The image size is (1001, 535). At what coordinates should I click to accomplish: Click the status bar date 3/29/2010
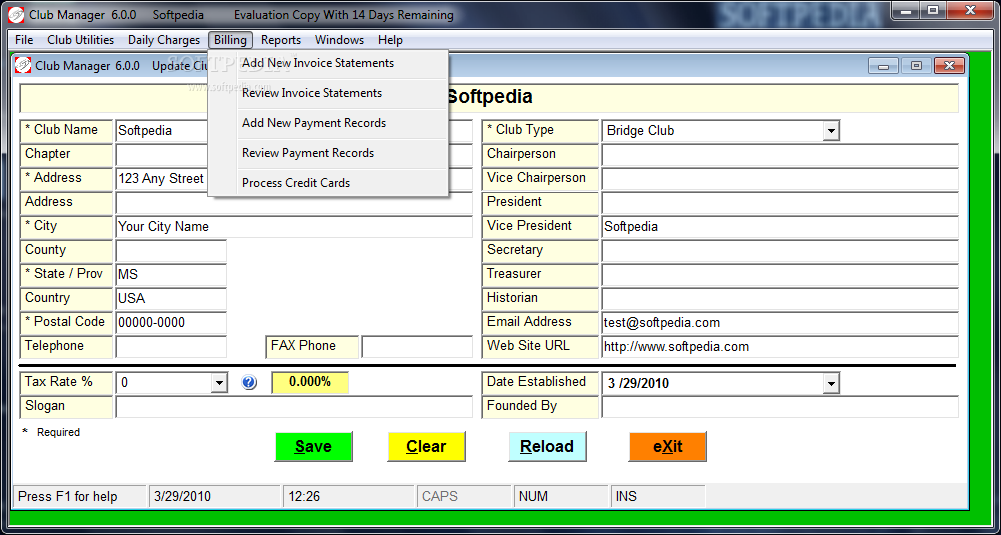click(x=215, y=496)
